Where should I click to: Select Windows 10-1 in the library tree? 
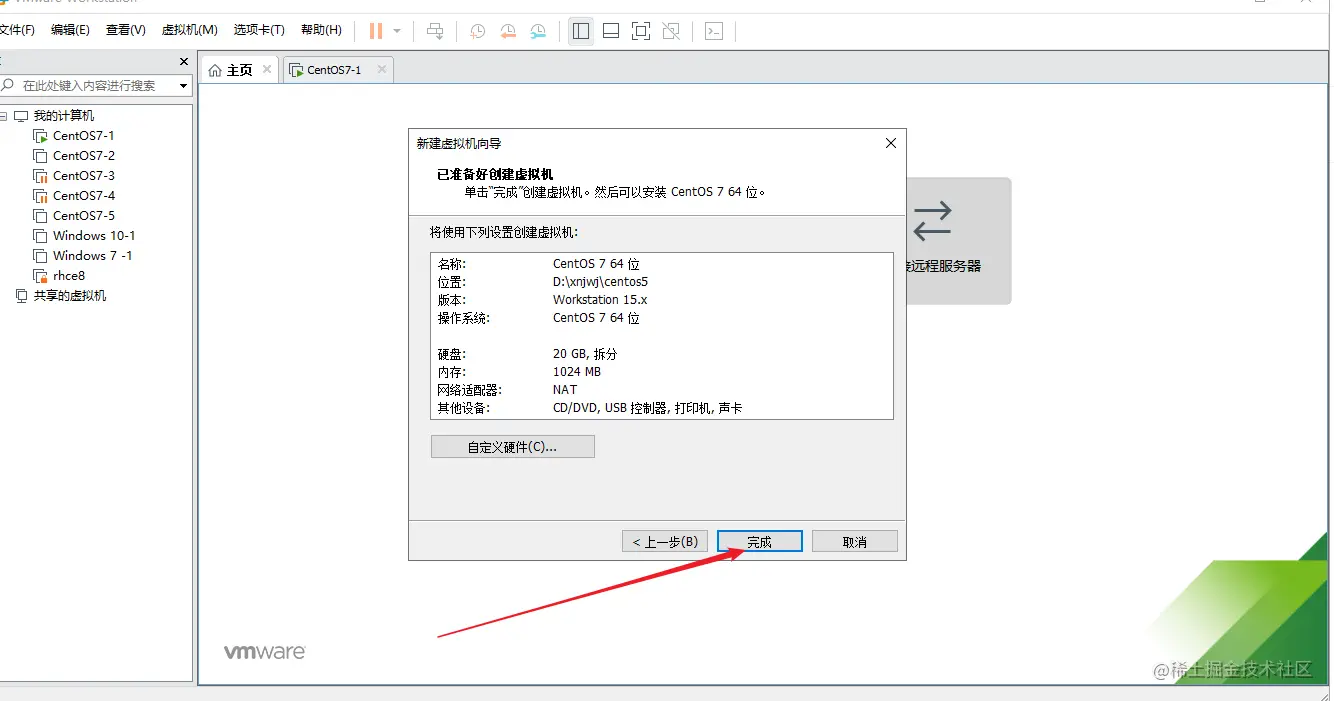click(94, 236)
